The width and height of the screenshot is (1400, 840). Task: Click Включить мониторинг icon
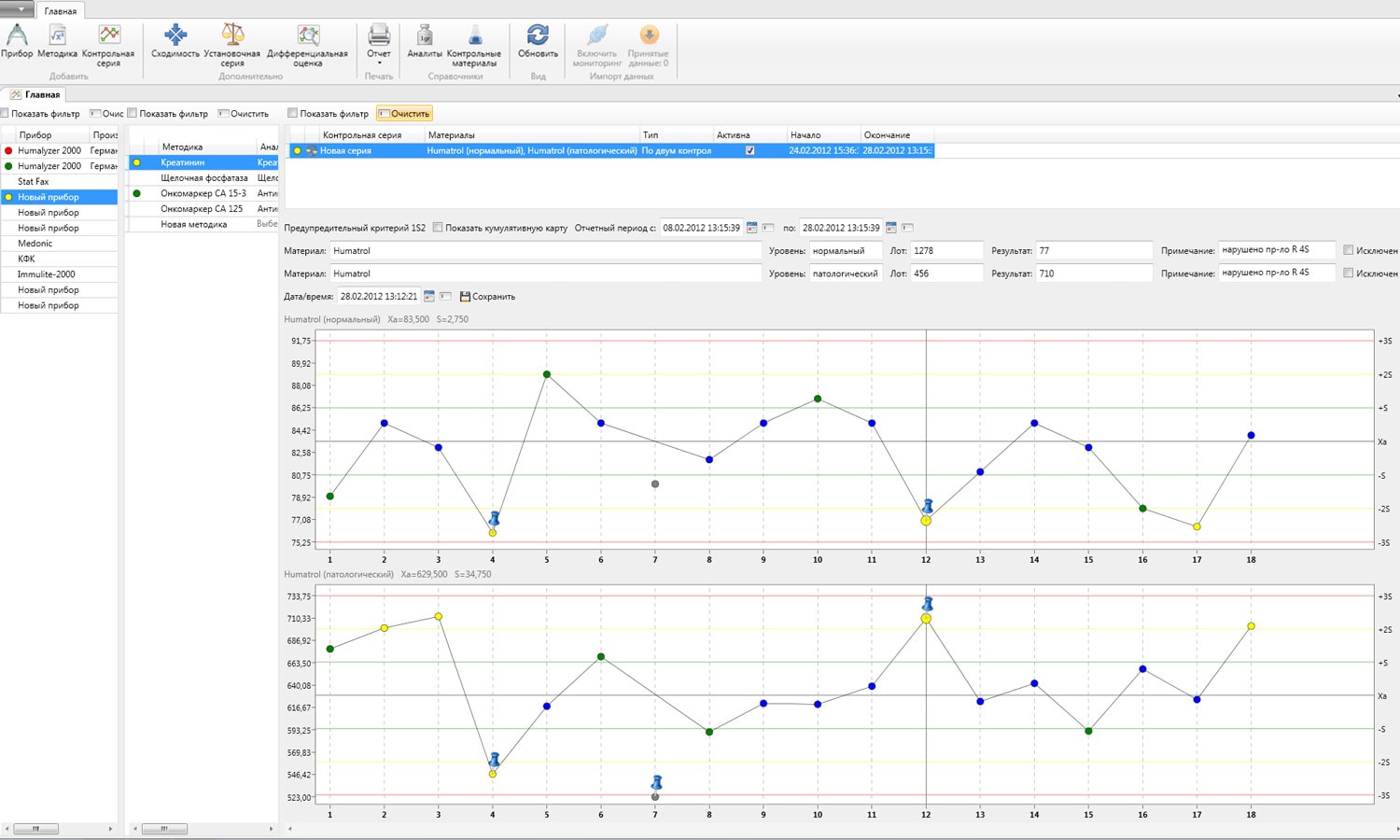[597, 35]
